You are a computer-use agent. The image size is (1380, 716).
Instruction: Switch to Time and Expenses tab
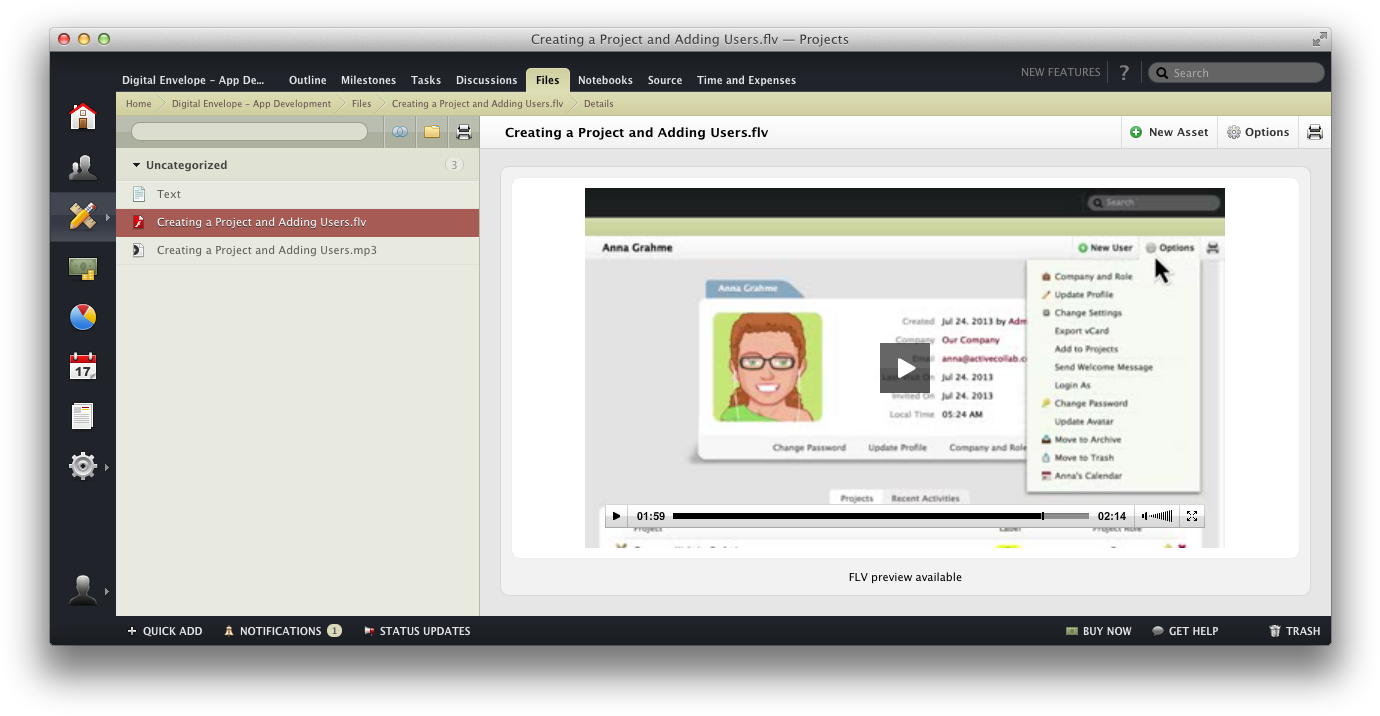746,80
